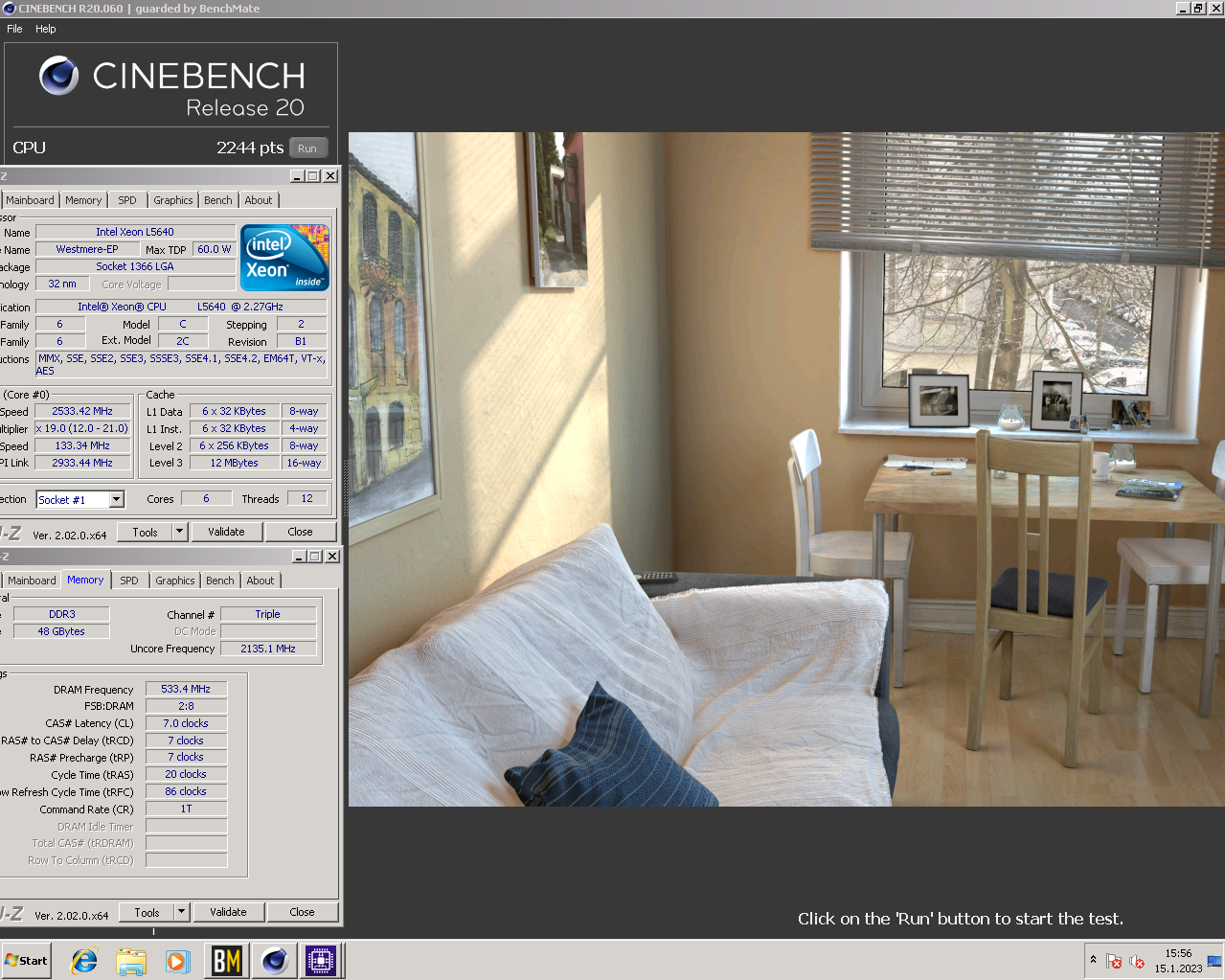Image resolution: width=1225 pixels, height=980 pixels.
Task: Click the Uncore Frequency 2135.1 MHz value
Action: point(268,649)
